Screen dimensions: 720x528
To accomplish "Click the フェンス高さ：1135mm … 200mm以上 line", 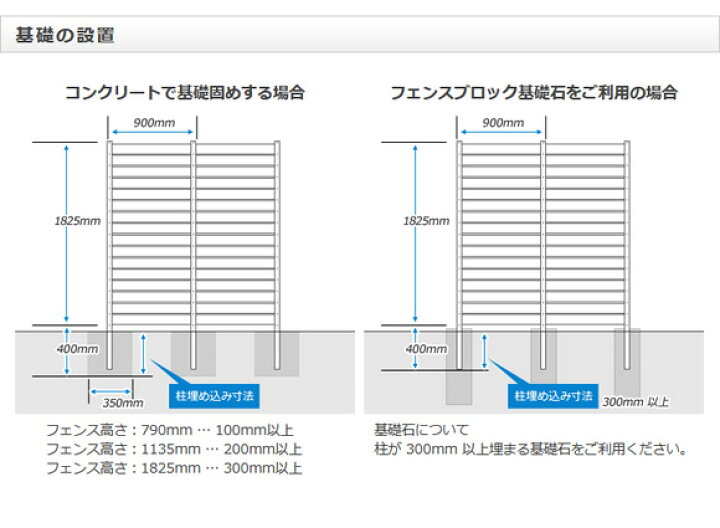I will point(174,449).
